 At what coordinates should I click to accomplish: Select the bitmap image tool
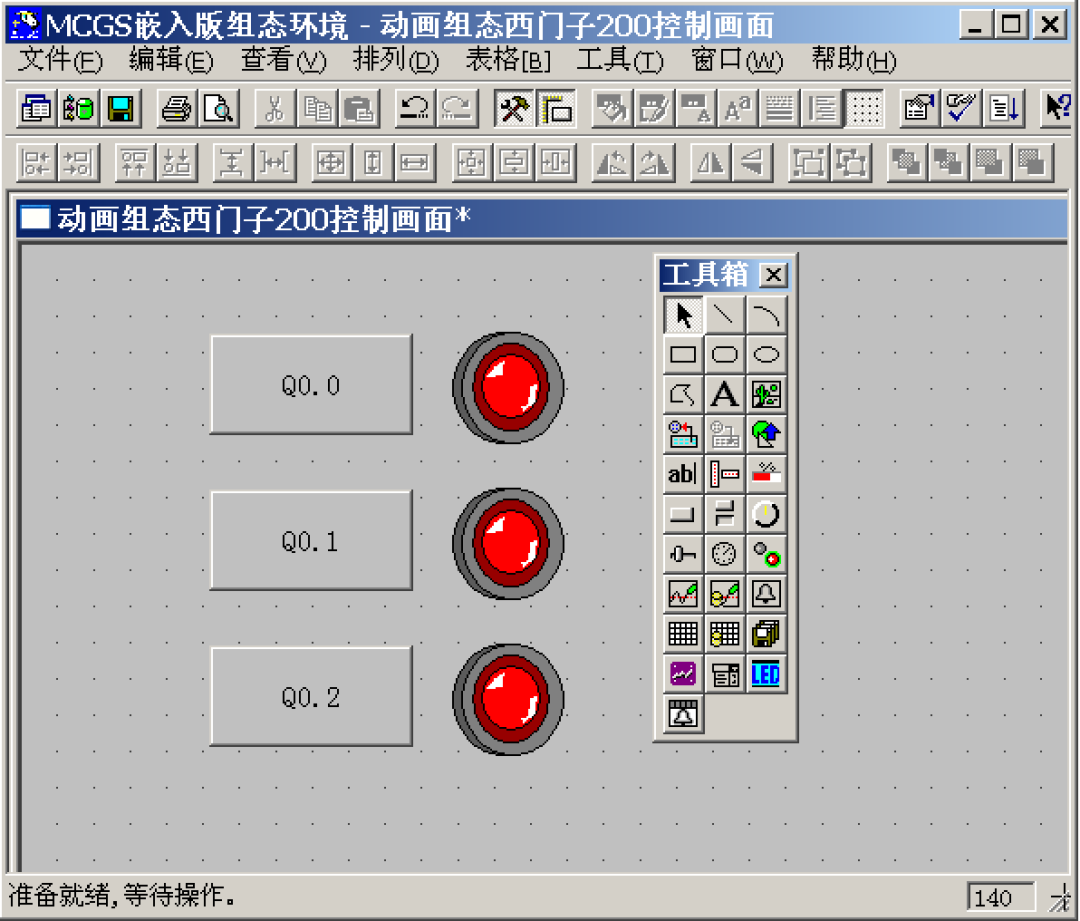(766, 395)
